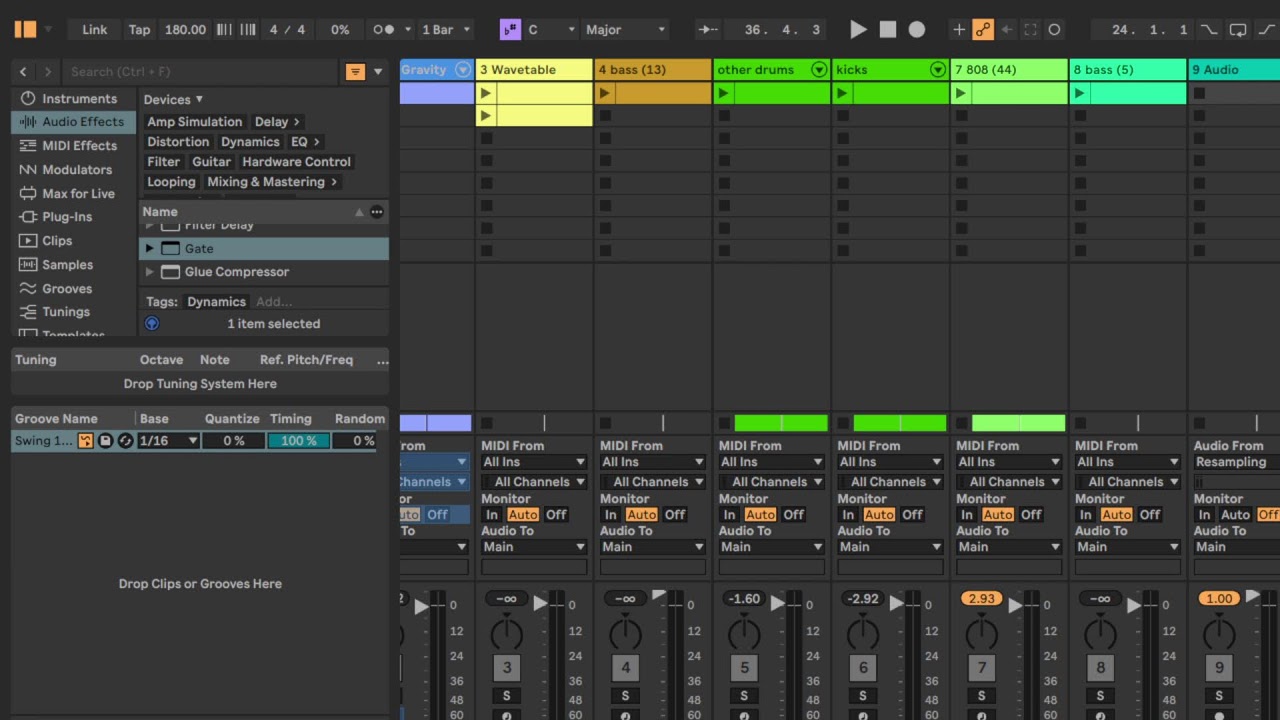The width and height of the screenshot is (1280, 720).
Task: Open 3 Wavetable MIDI From All Ins dropdown
Action: [534, 461]
